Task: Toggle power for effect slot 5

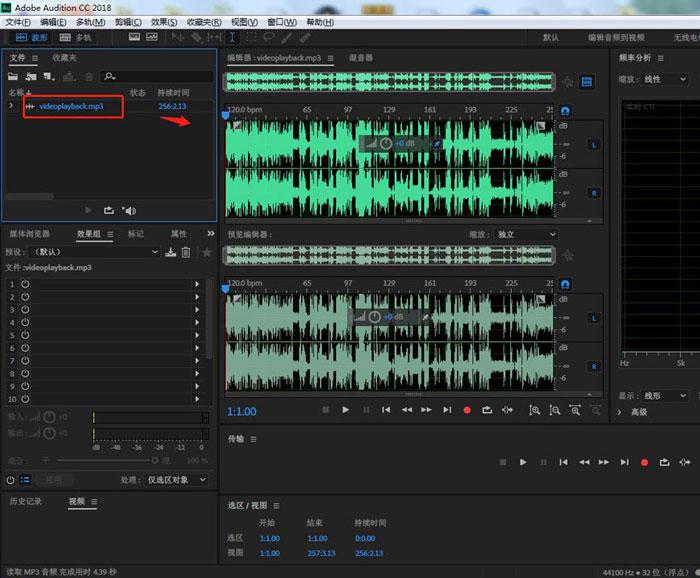Action: point(25,336)
